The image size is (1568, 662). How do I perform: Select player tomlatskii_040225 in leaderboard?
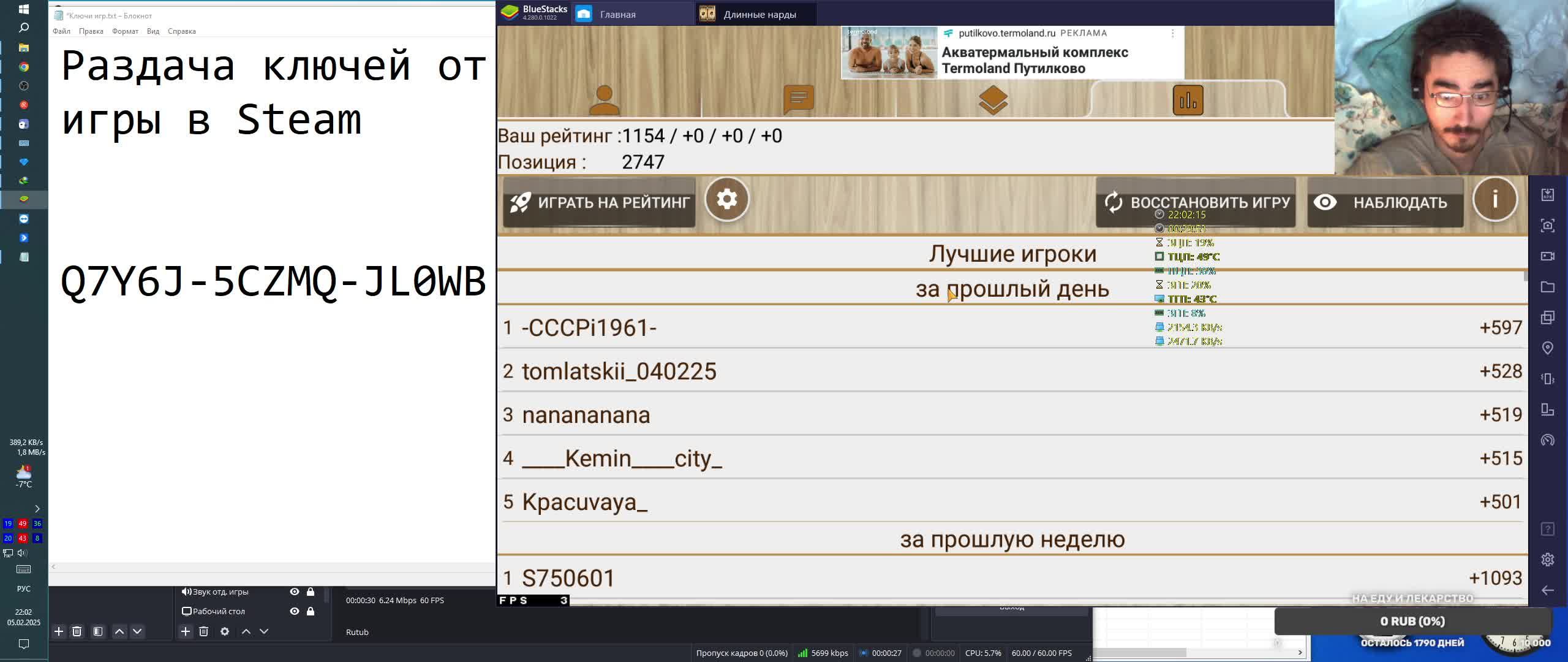tap(619, 371)
